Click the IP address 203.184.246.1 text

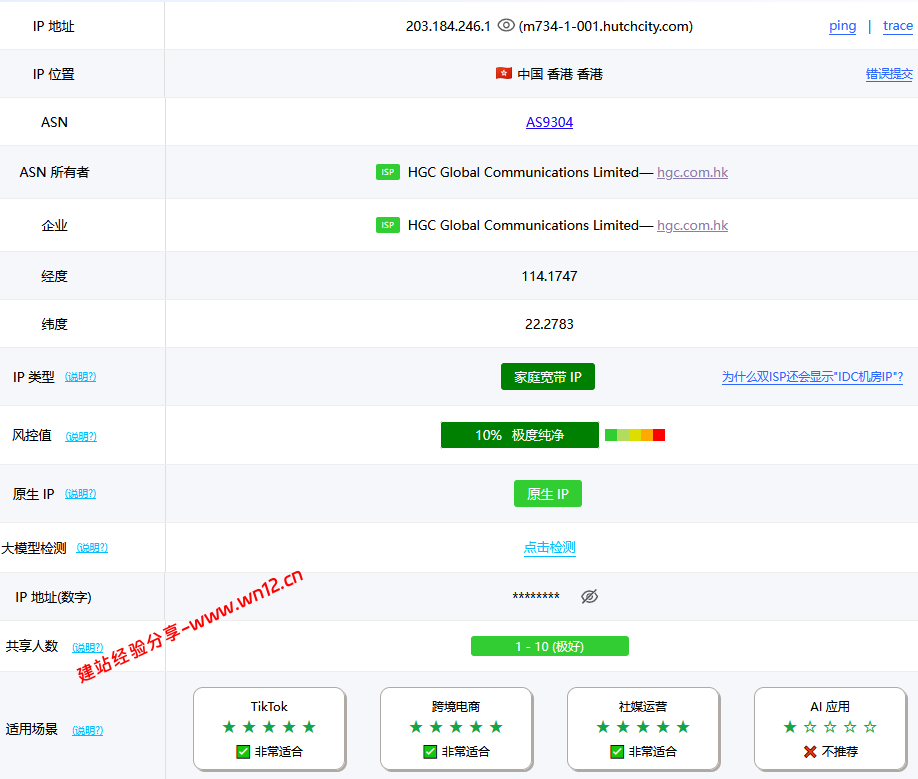(448, 26)
